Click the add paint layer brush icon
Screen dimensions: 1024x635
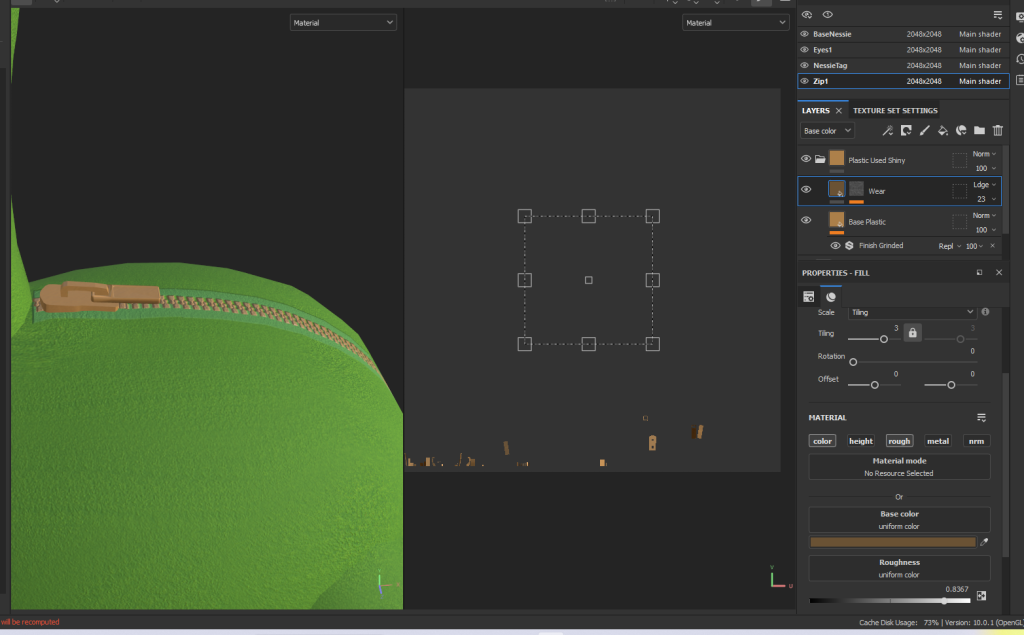click(924, 131)
